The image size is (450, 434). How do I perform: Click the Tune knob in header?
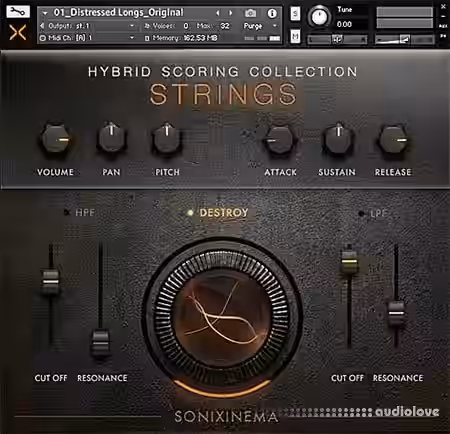coord(319,17)
